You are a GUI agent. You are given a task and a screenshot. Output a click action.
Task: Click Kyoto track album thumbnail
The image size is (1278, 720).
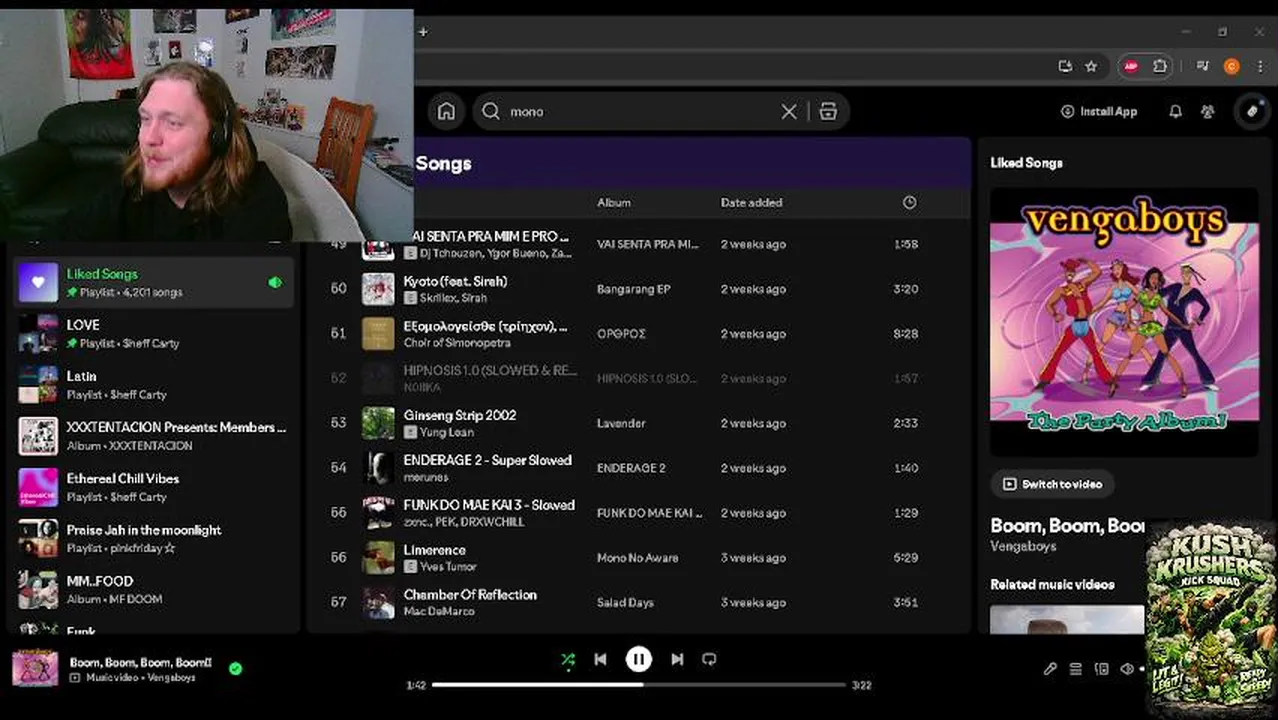[378, 289]
